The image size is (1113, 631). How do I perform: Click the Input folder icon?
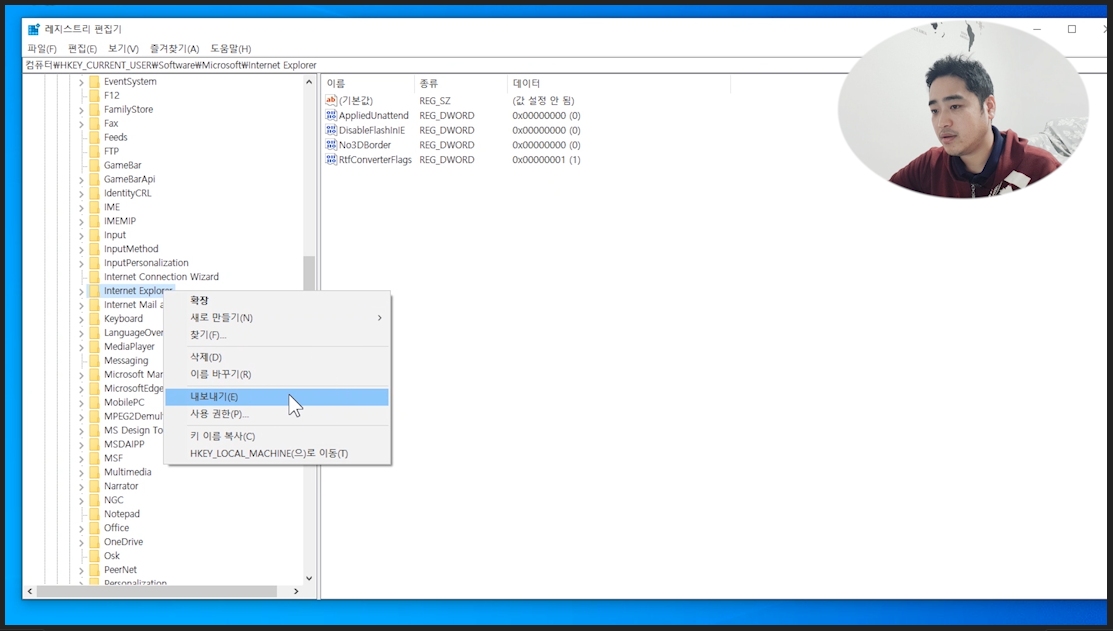coord(94,235)
